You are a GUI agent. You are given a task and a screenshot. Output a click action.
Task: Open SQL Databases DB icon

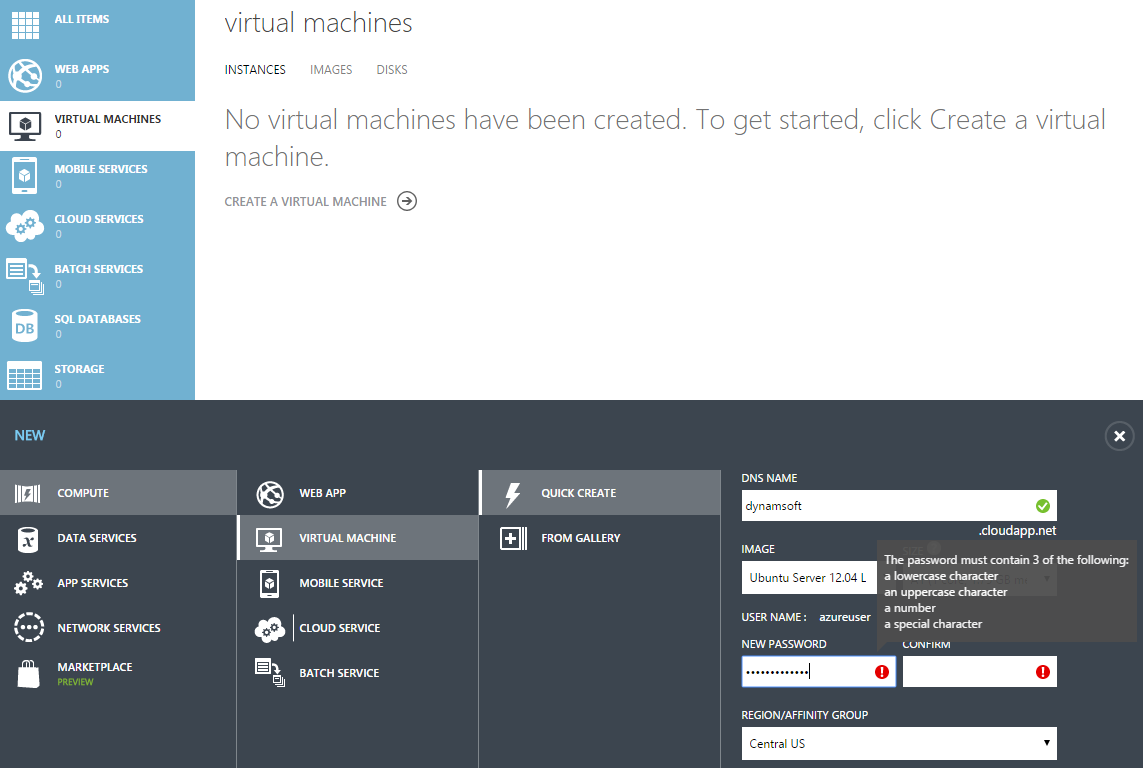tap(24, 326)
